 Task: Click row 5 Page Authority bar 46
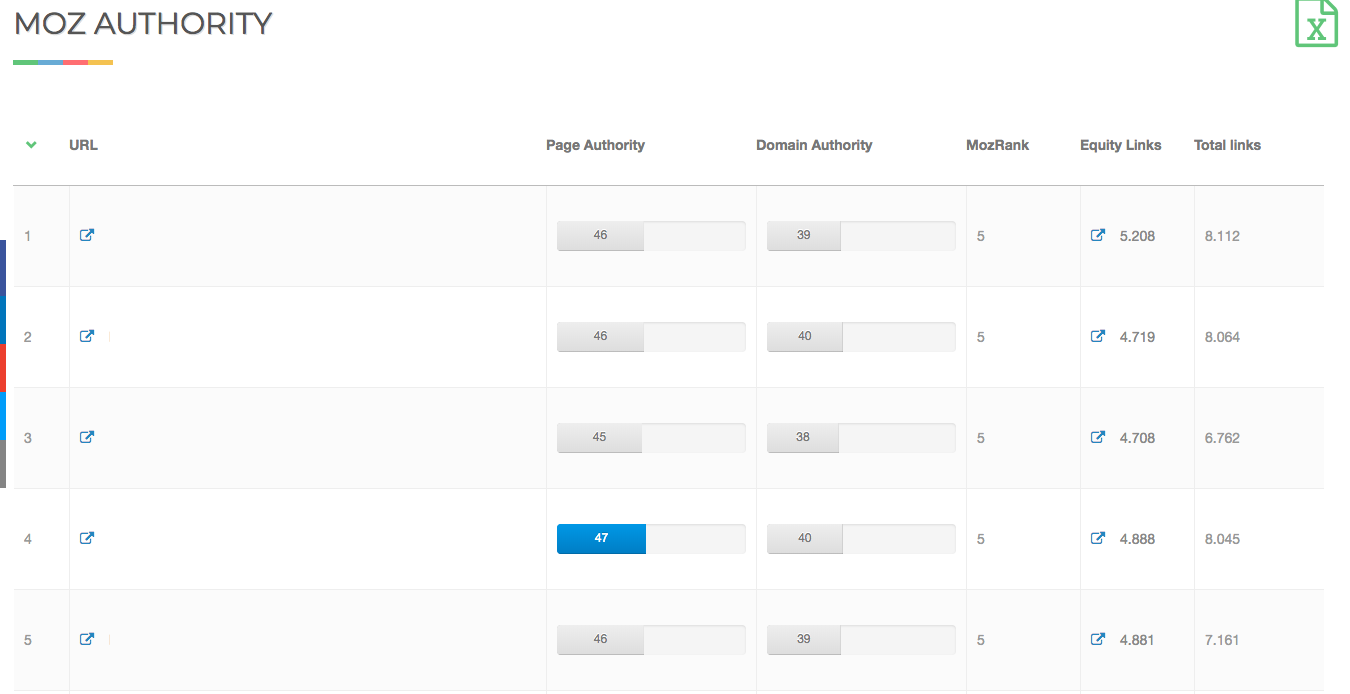pos(651,640)
